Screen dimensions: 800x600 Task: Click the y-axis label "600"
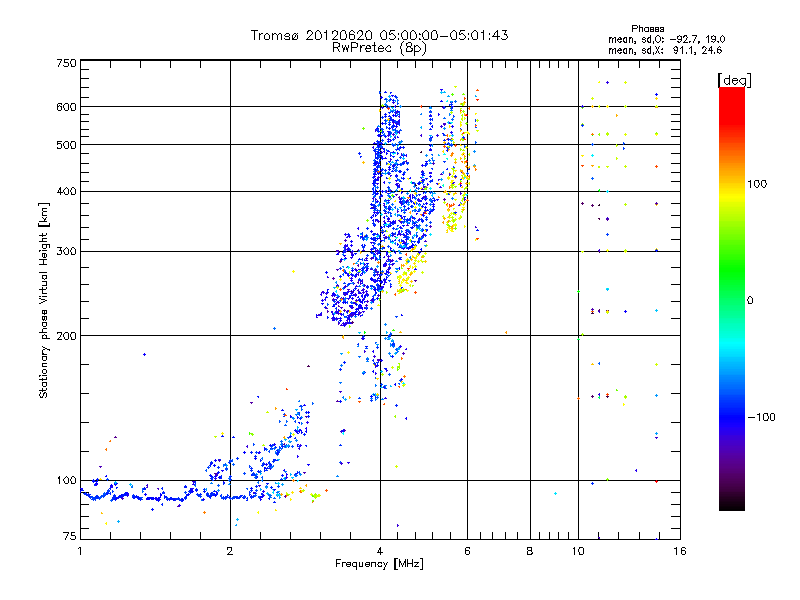(66, 107)
